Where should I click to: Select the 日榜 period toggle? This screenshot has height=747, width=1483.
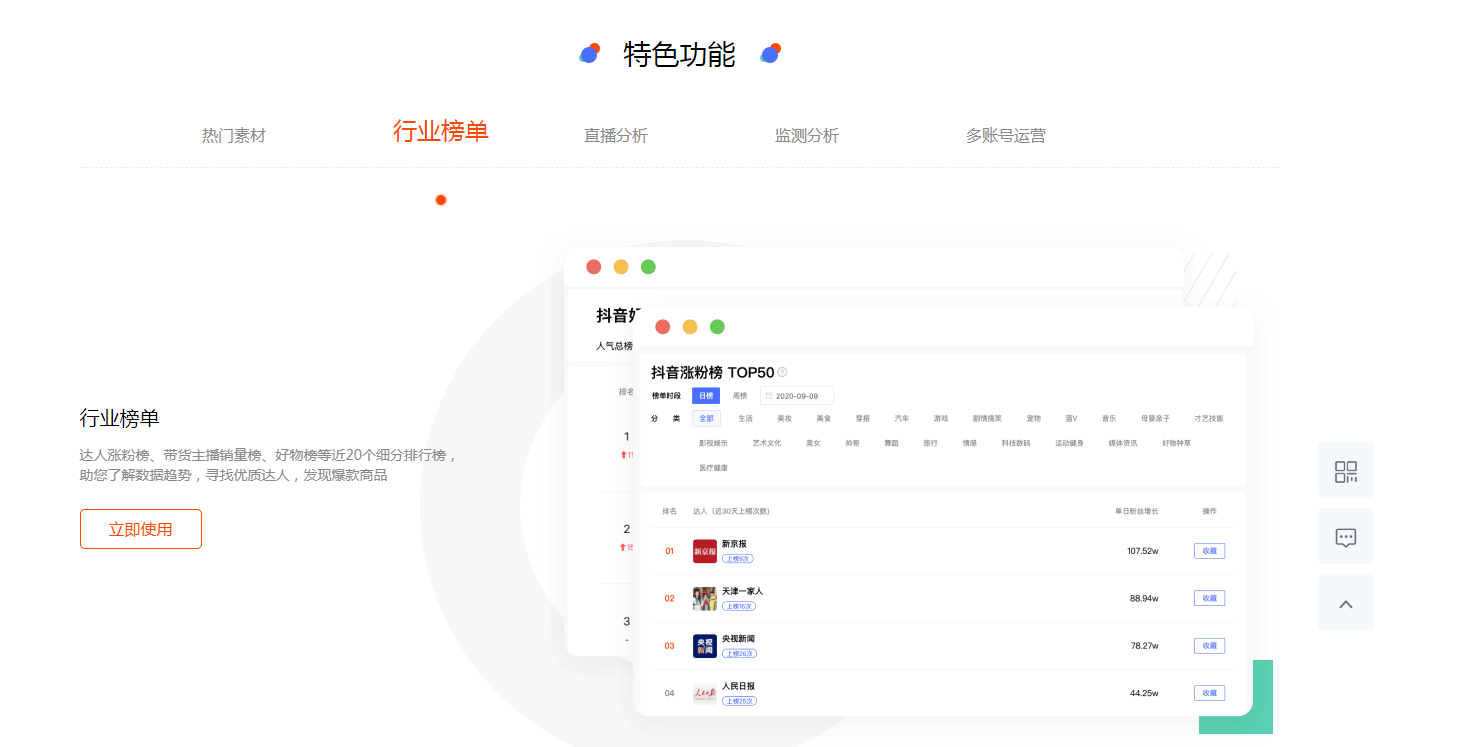[706, 396]
